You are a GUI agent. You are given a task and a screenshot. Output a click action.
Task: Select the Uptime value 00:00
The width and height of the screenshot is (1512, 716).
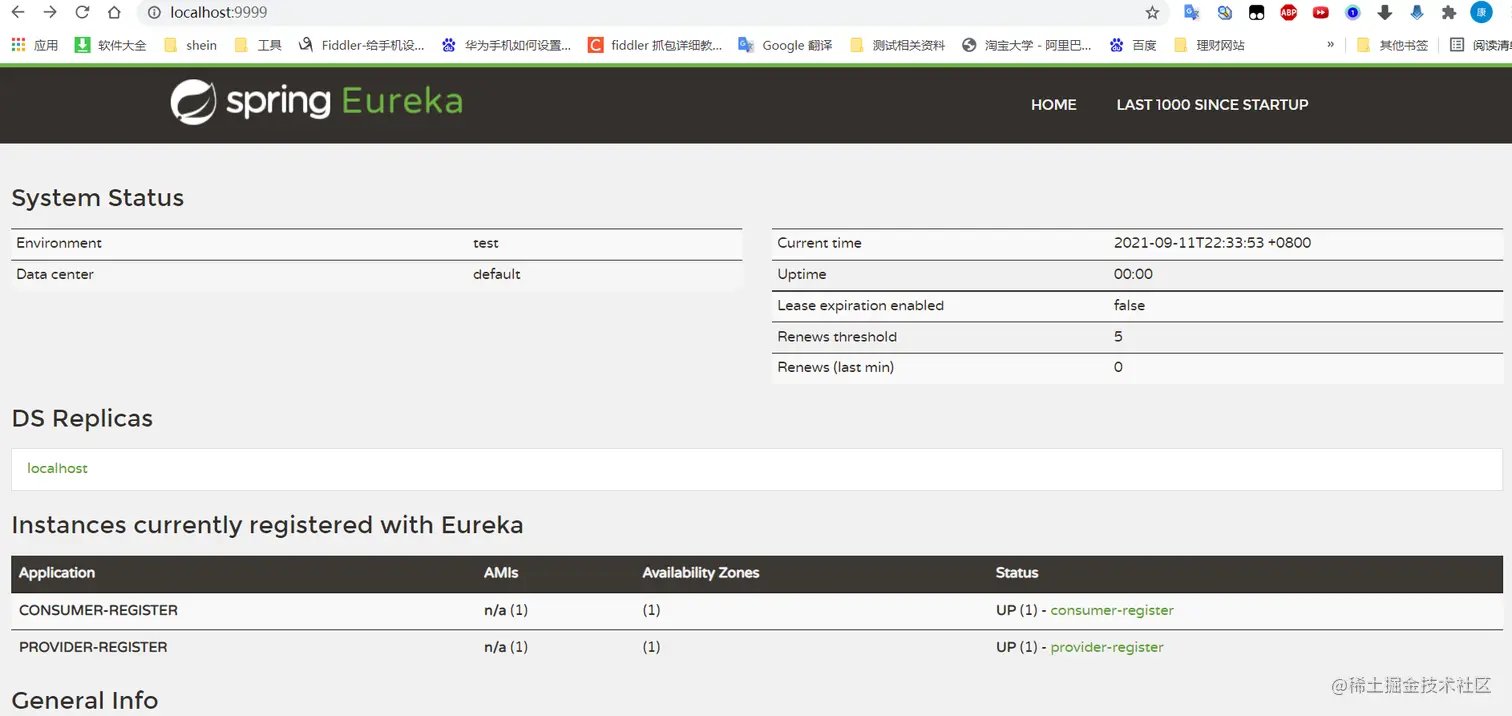(x=1133, y=274)
